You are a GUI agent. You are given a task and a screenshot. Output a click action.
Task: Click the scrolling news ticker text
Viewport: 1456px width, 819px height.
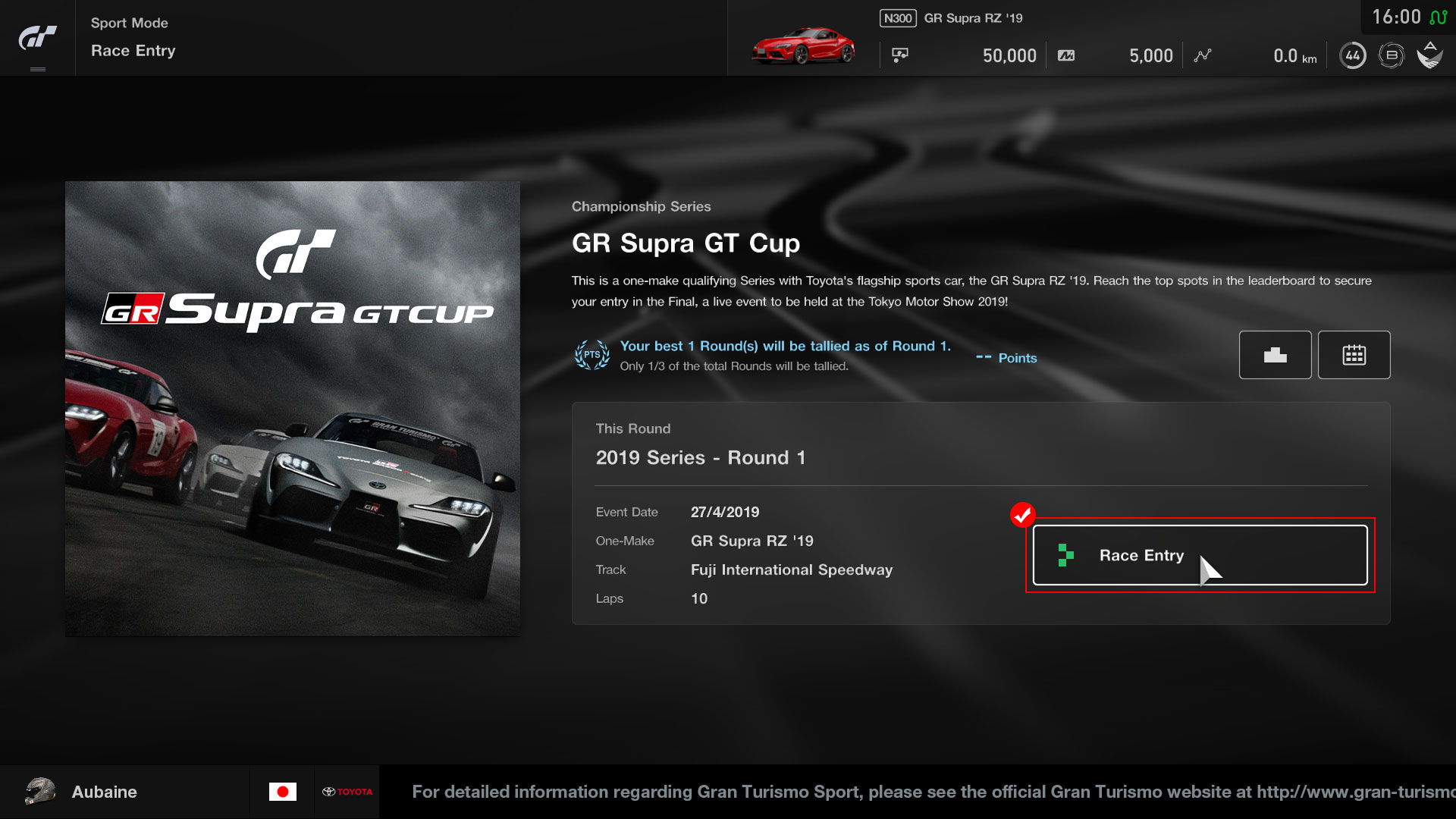934,792
